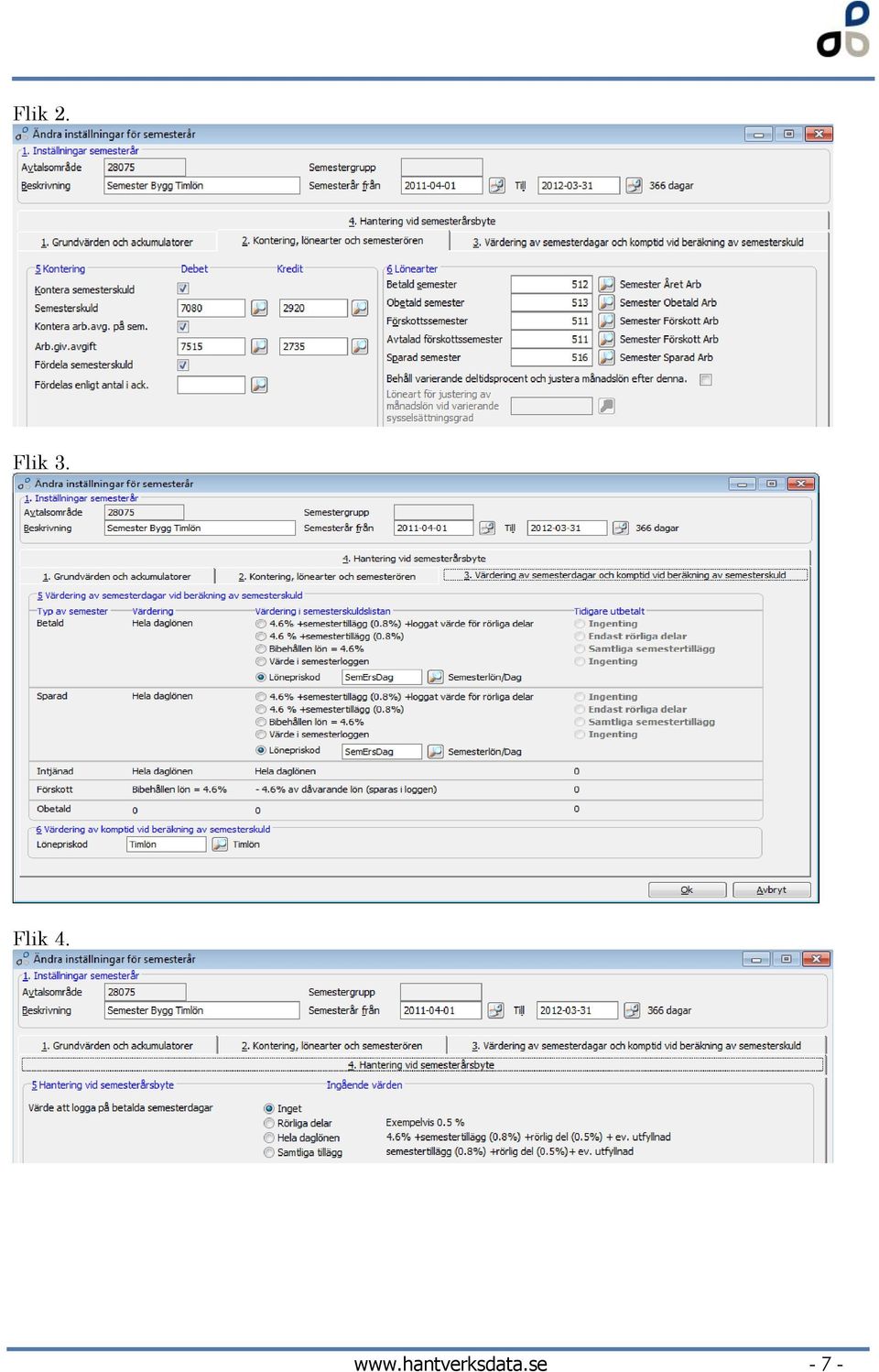This screenshot has width=879, height=1372.
Task: Open SemErsDag lookup in the Sparad row
Action: tap(435, 751)
